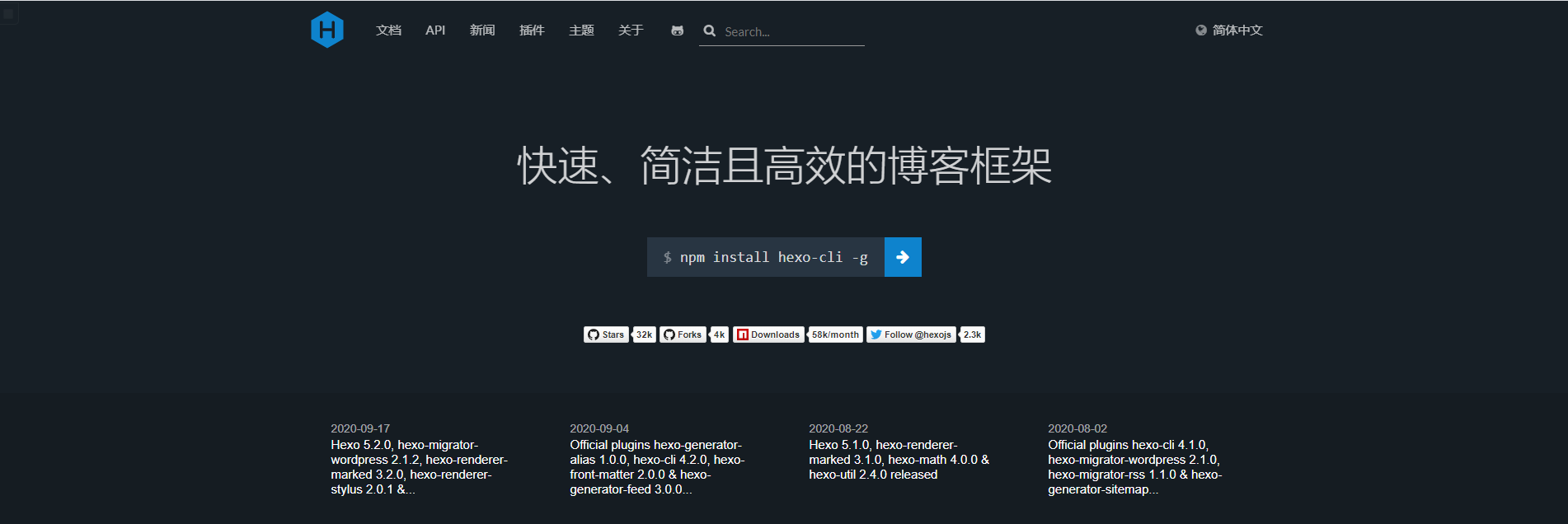Click the magnifier search icon
This screenshot has width=1568, height=524.
709,31
